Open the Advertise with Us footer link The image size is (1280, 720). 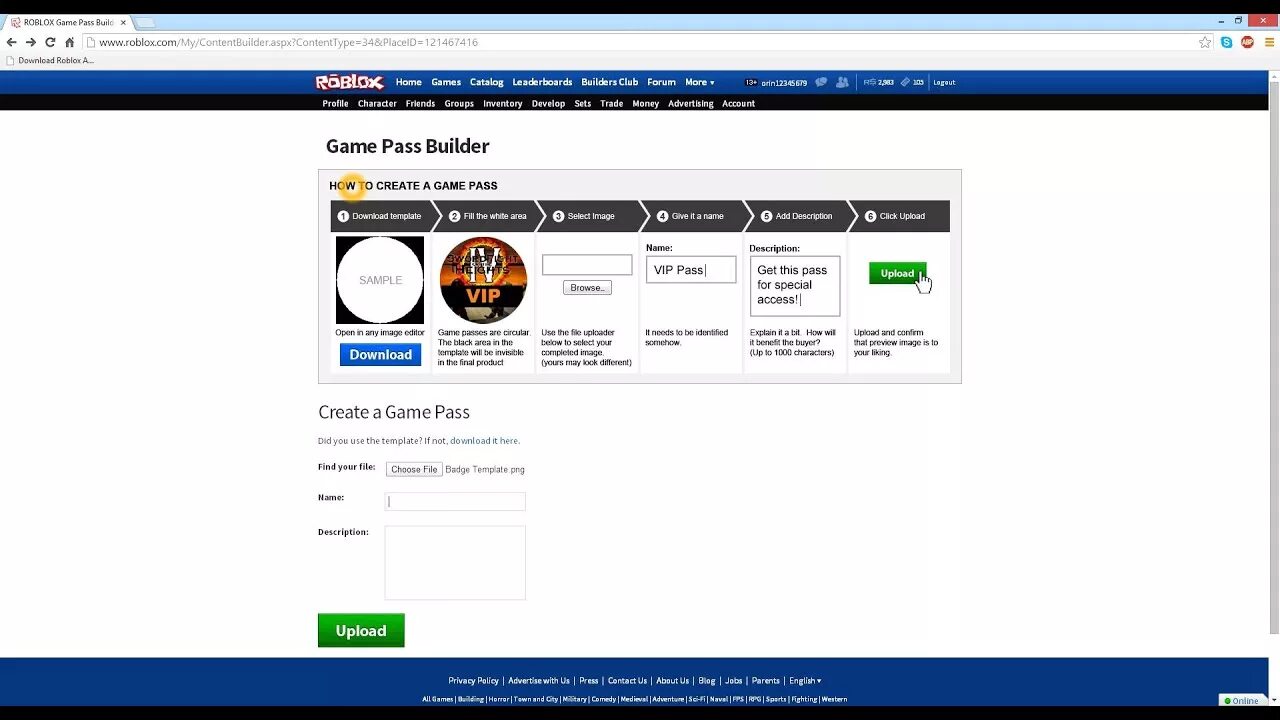[538, 680]
